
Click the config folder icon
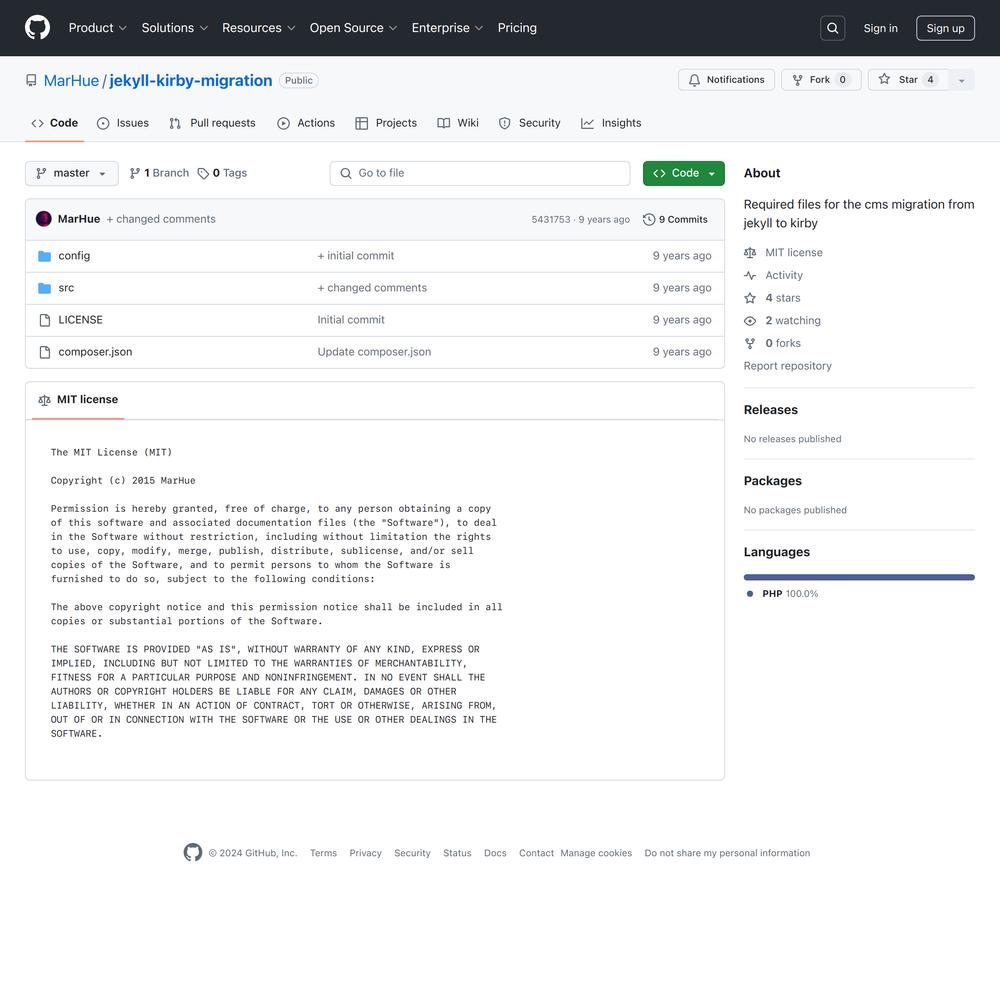(x=44, y=256)
